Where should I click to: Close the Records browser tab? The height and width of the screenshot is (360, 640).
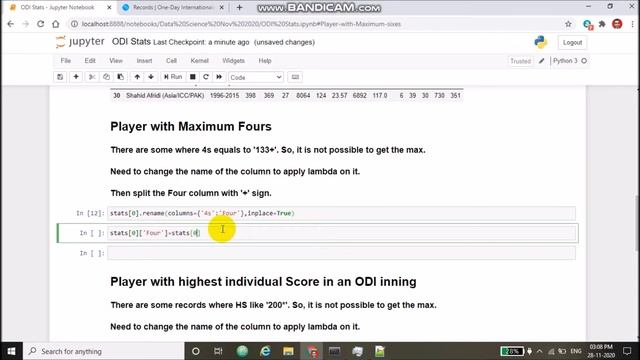(x=222, y=7)
